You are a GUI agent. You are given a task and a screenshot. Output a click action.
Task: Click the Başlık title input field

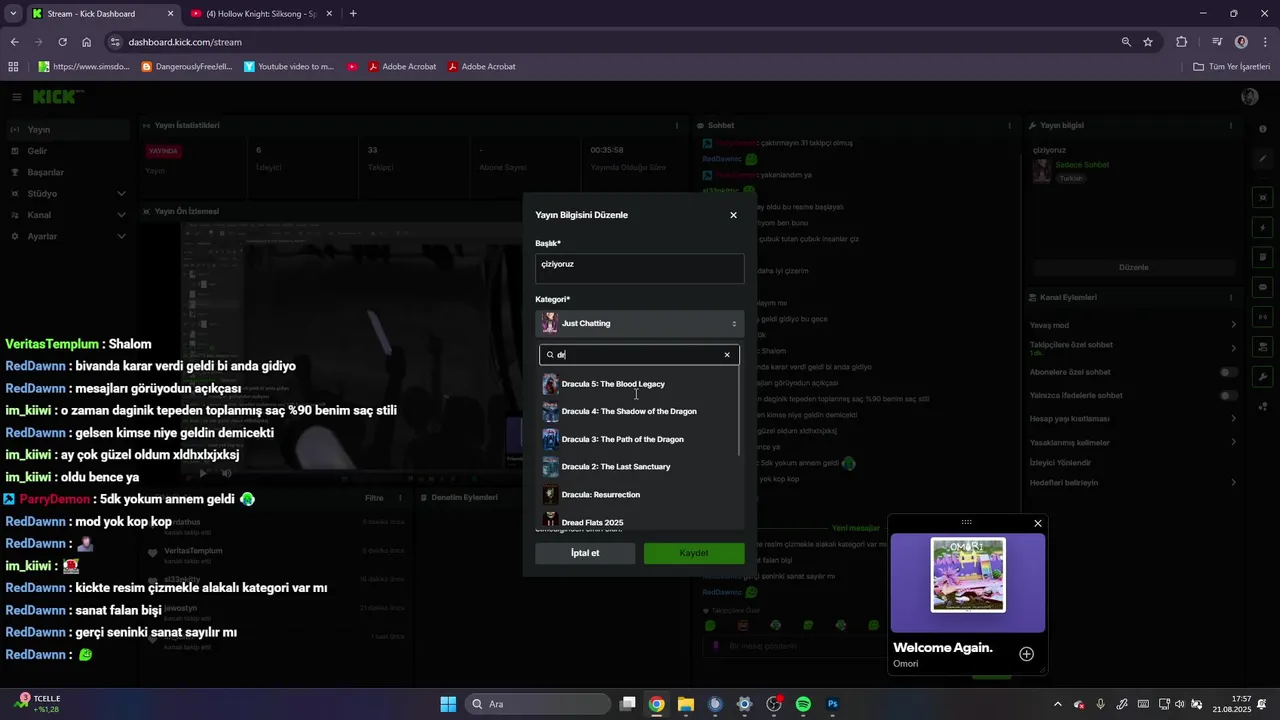tap(640, 268)
